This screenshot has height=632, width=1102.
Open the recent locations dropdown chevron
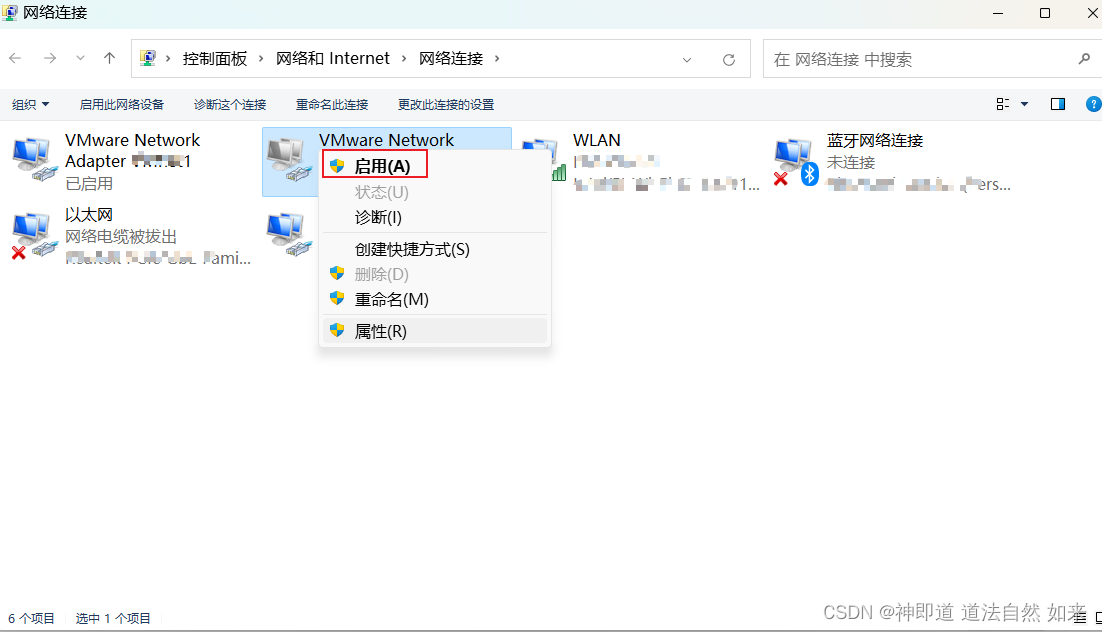coord(80,58)
